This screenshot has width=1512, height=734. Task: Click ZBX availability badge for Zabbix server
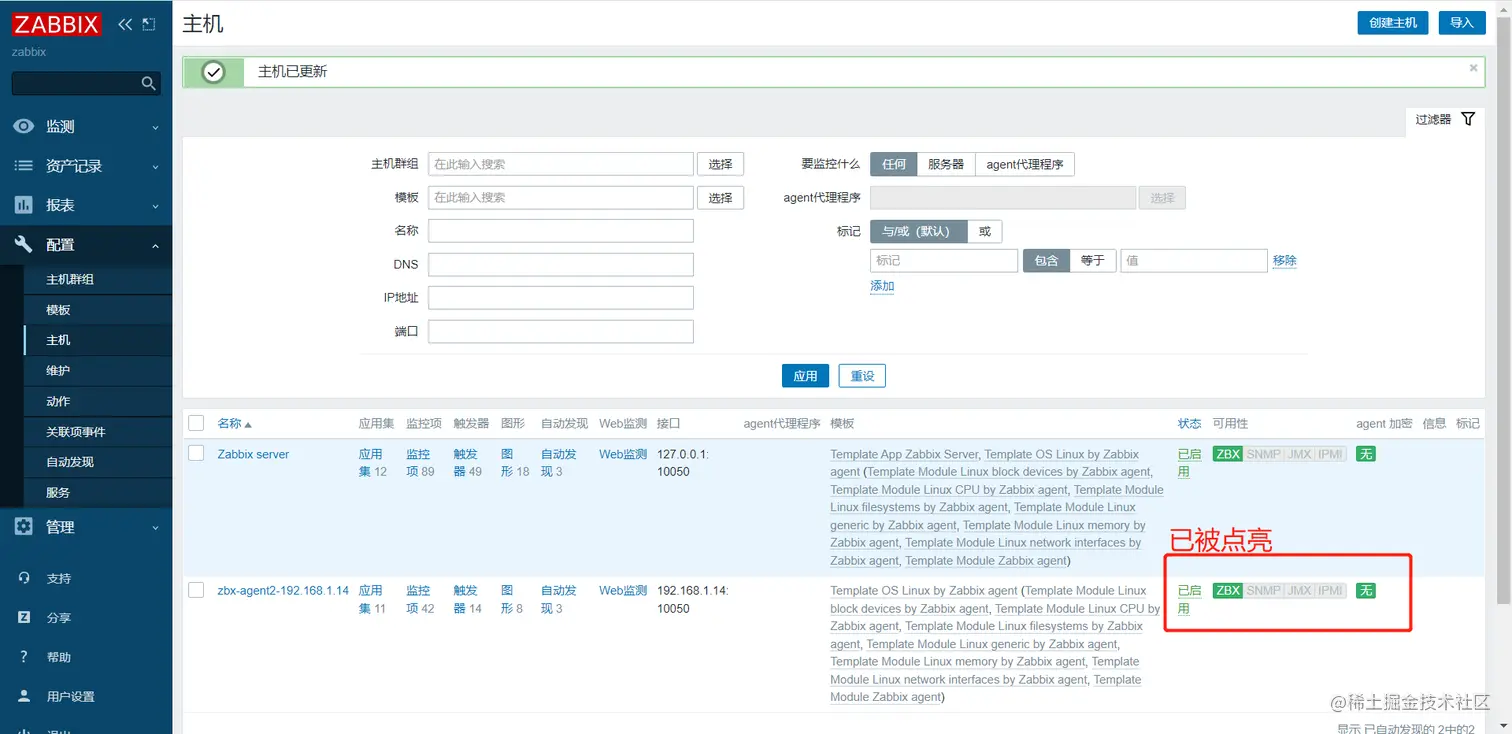pyautogui.click(x=1227, y=454)
